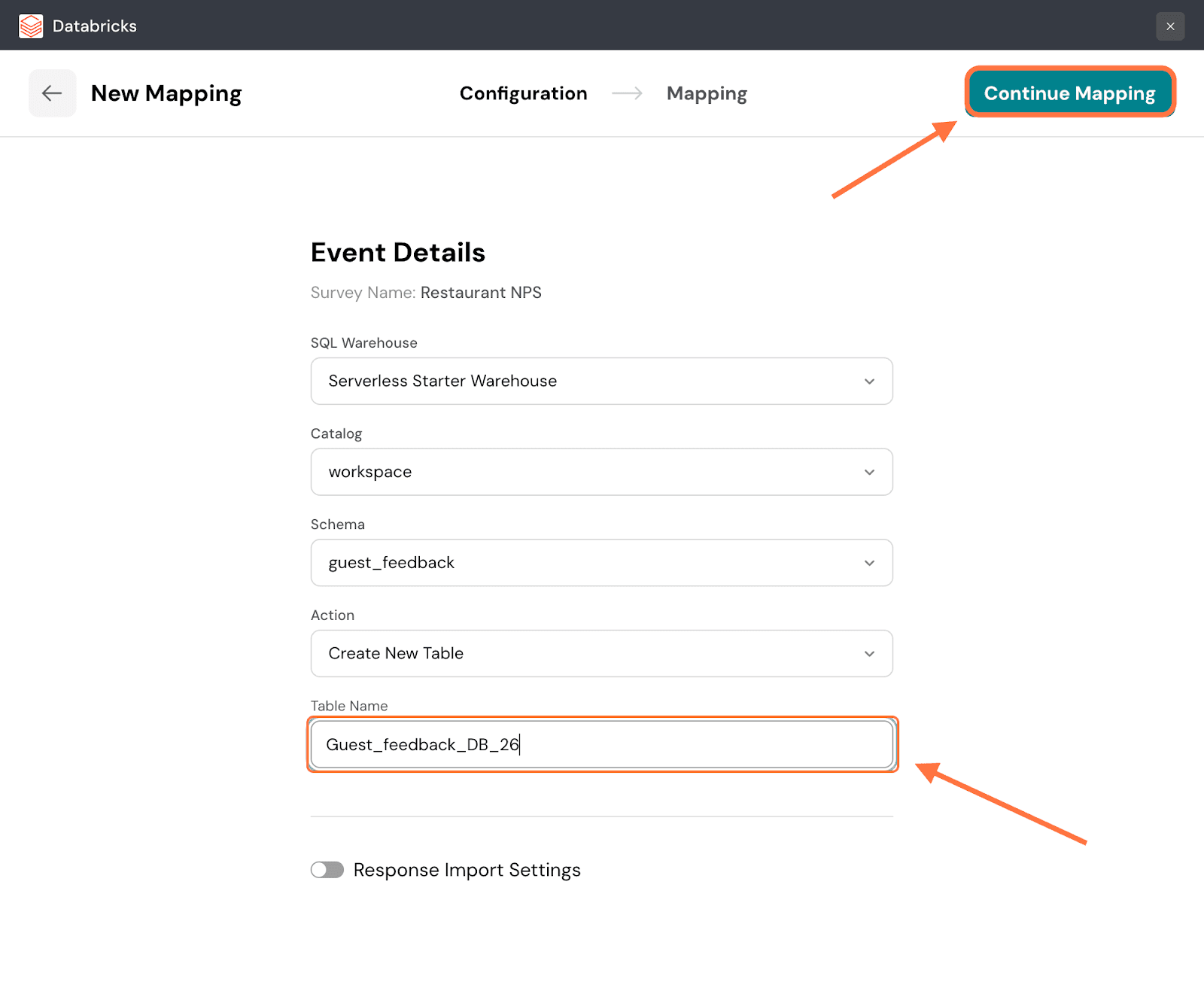Switch to the Mapping step
This screenshot has width=1204, height=982.
(707, 93)
